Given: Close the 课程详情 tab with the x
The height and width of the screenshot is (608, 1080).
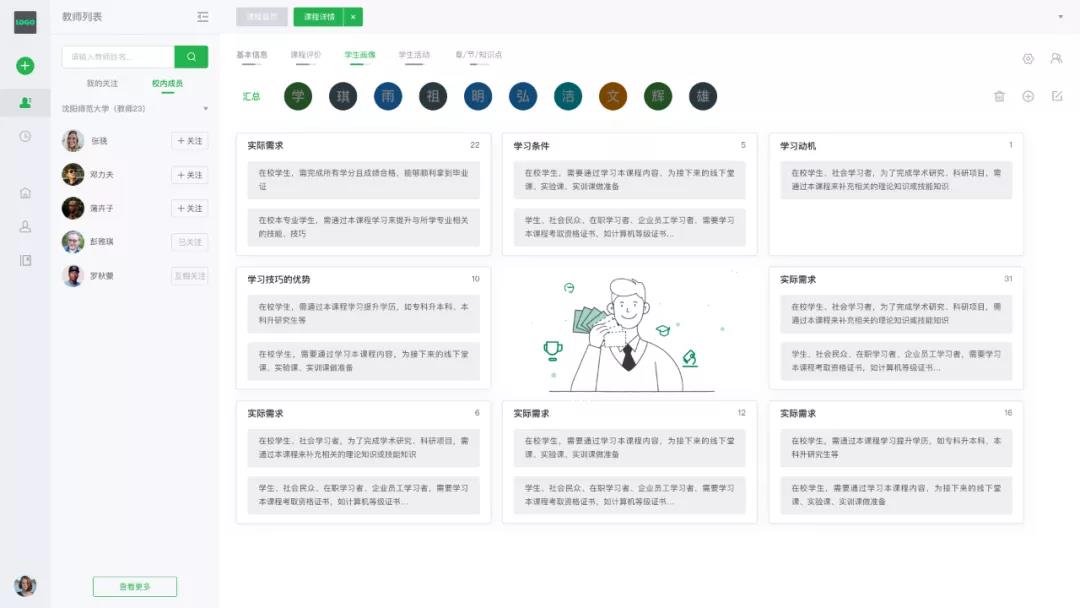Looking at the screenshot, I should pos(353,17).
